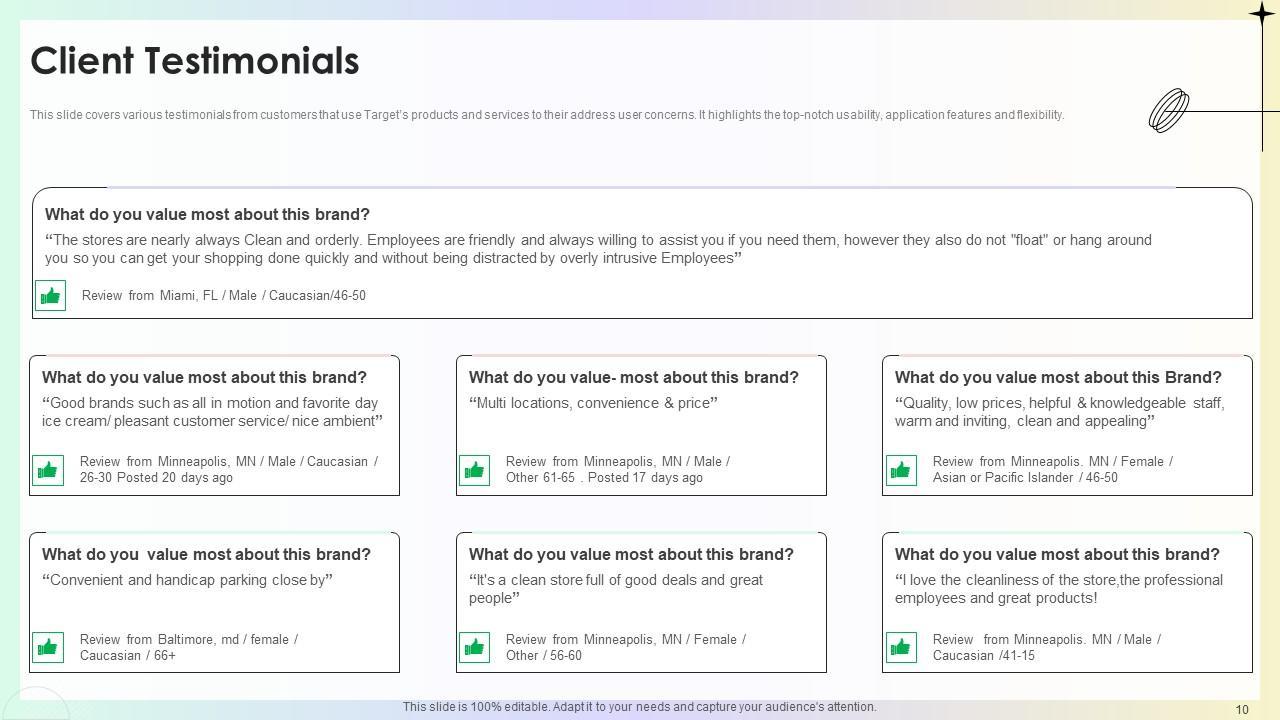The image size is (1280, 720).
Task: Select the 'Convenient and handicap parking' quote
Action: point(187,580)
